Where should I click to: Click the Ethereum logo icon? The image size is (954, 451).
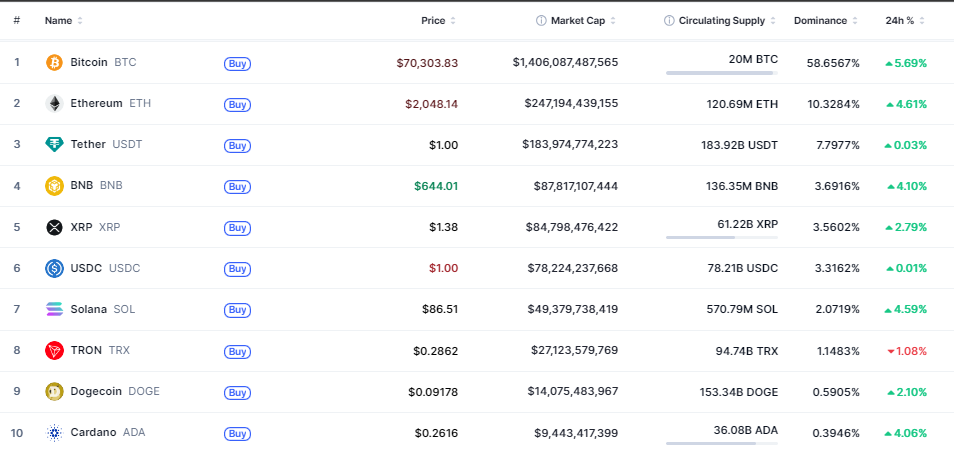[x=54, y=103]
